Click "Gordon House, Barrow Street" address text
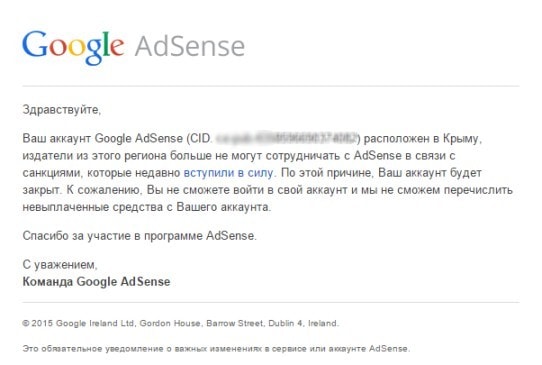The image size is (542, 365). 201,323
